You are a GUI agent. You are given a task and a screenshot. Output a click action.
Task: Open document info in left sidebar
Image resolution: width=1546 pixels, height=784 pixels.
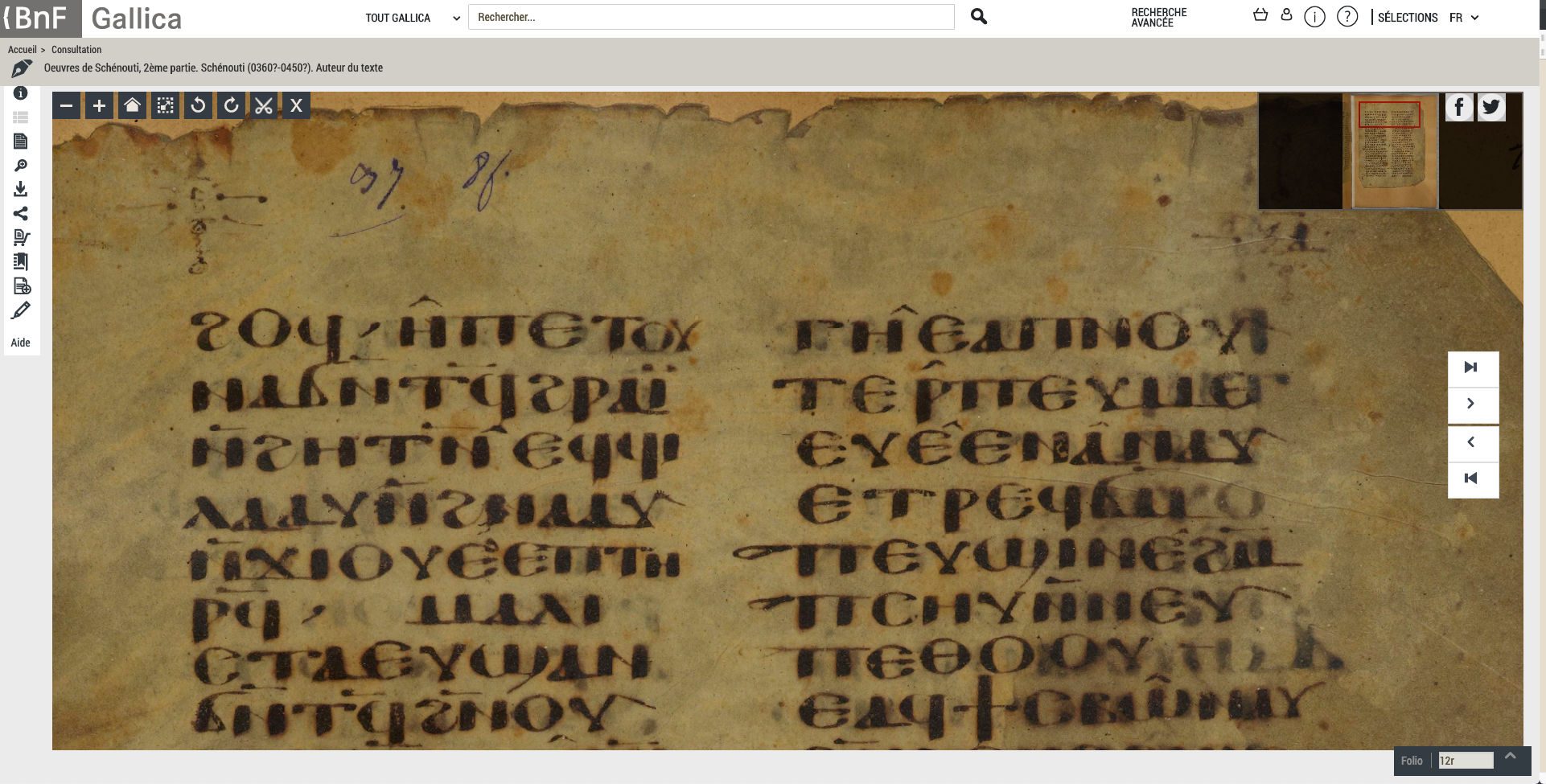click(21, 93)
